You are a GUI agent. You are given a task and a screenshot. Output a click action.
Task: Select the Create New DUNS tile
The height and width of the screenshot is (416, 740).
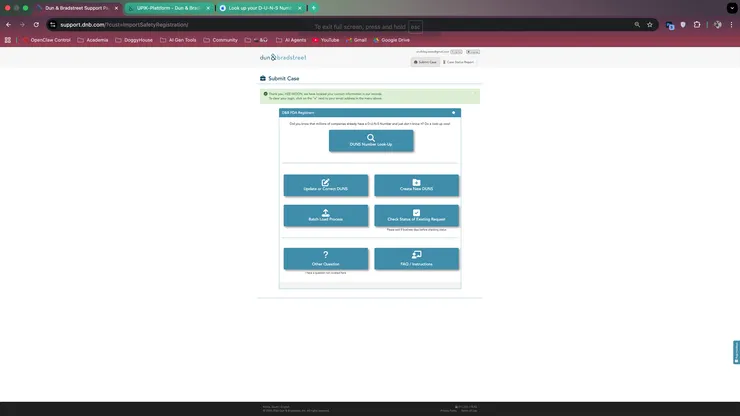[416, 185]
